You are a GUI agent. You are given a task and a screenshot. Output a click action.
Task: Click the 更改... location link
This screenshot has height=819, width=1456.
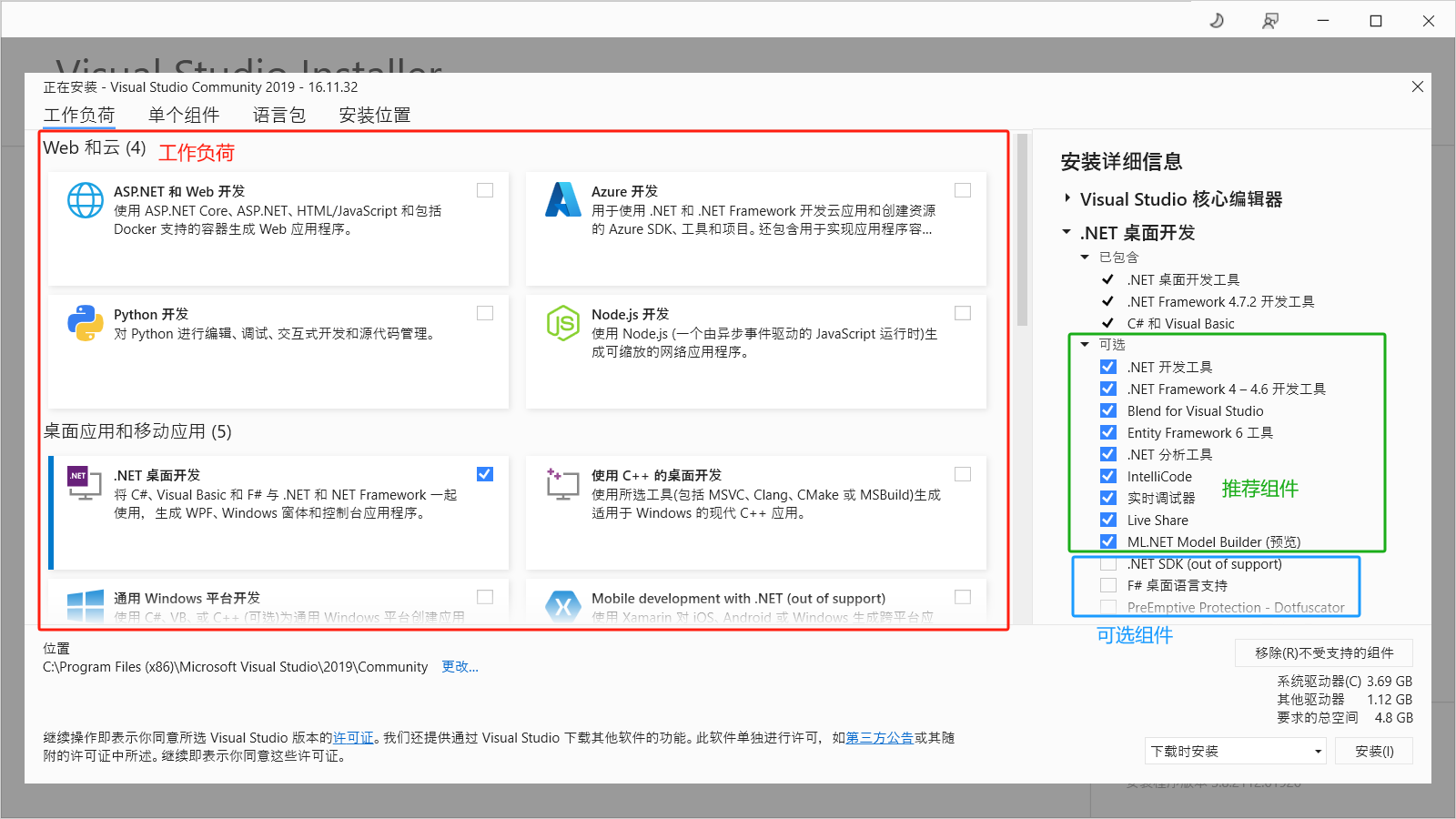pyautogui.click(x=460, y=667)
